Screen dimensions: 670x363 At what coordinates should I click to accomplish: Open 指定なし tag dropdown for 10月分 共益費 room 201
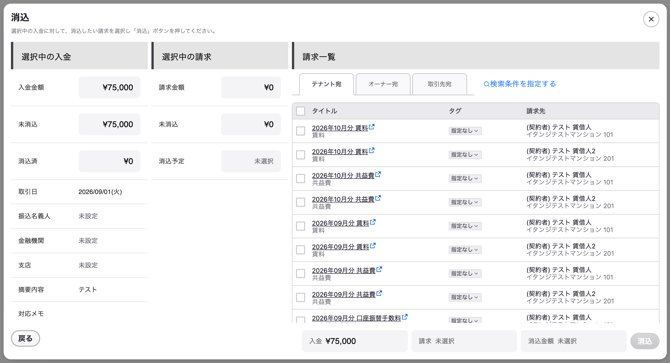[465, 202]
